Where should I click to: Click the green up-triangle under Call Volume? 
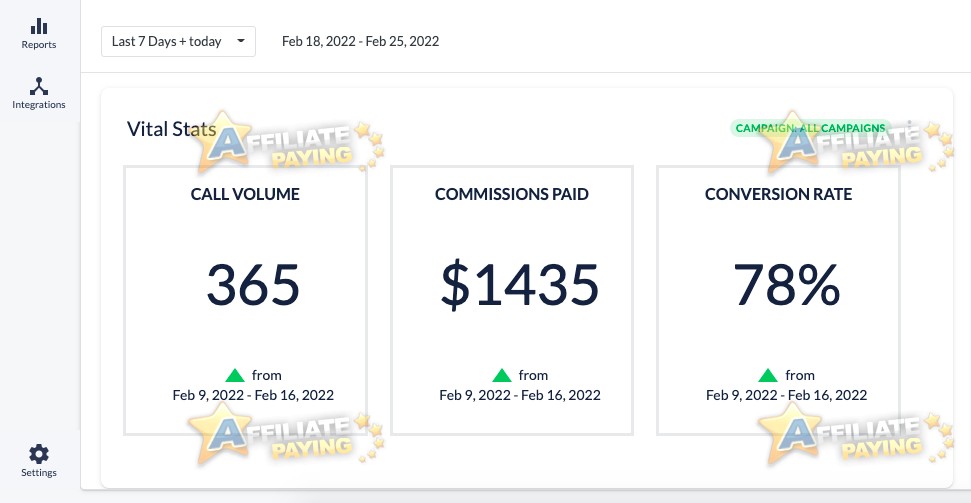(235, 375)
